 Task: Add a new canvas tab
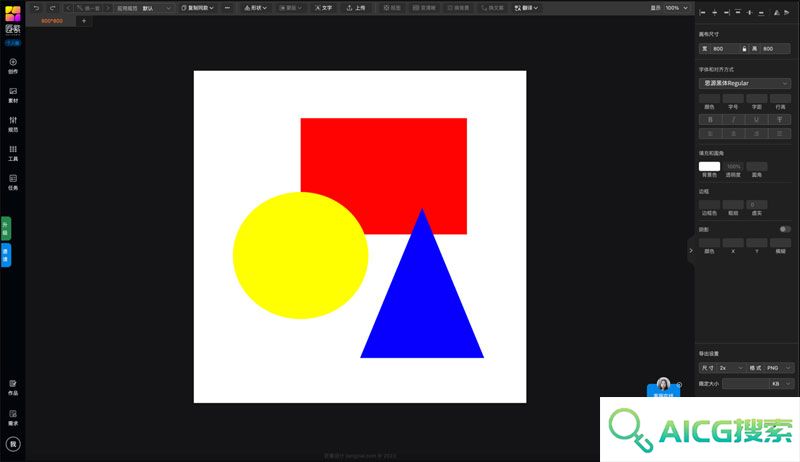coord(84,21)
